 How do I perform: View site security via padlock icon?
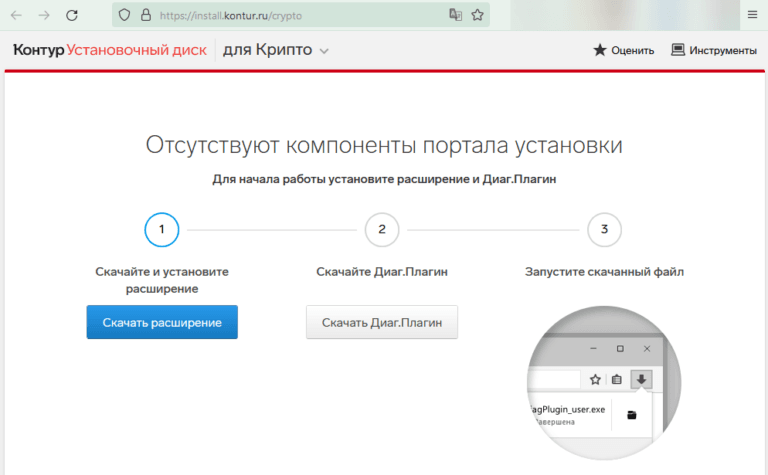pos(145,15)
